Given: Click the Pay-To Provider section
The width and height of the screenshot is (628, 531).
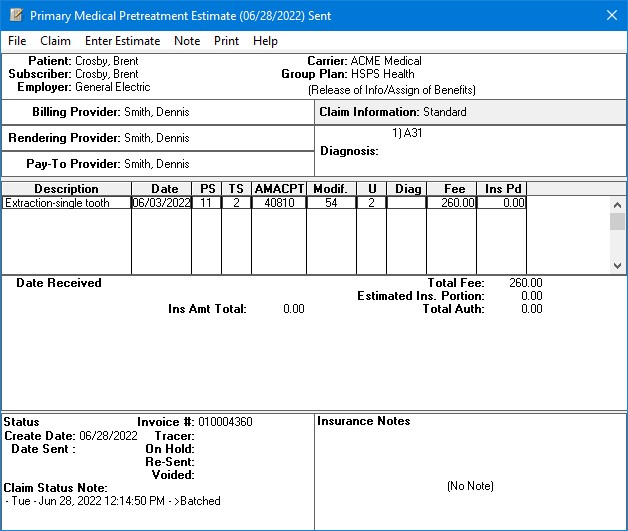Looking at the screenshot, I should coord(158,164).
